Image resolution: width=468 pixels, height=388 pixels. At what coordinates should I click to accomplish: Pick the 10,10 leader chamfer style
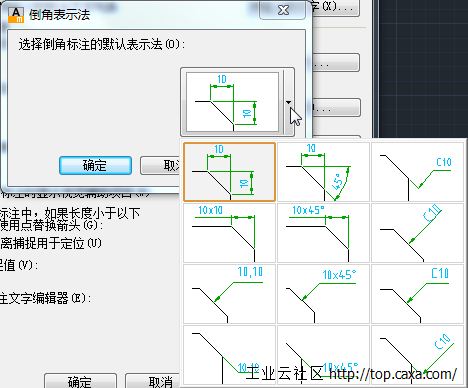[x=229, y=294]
